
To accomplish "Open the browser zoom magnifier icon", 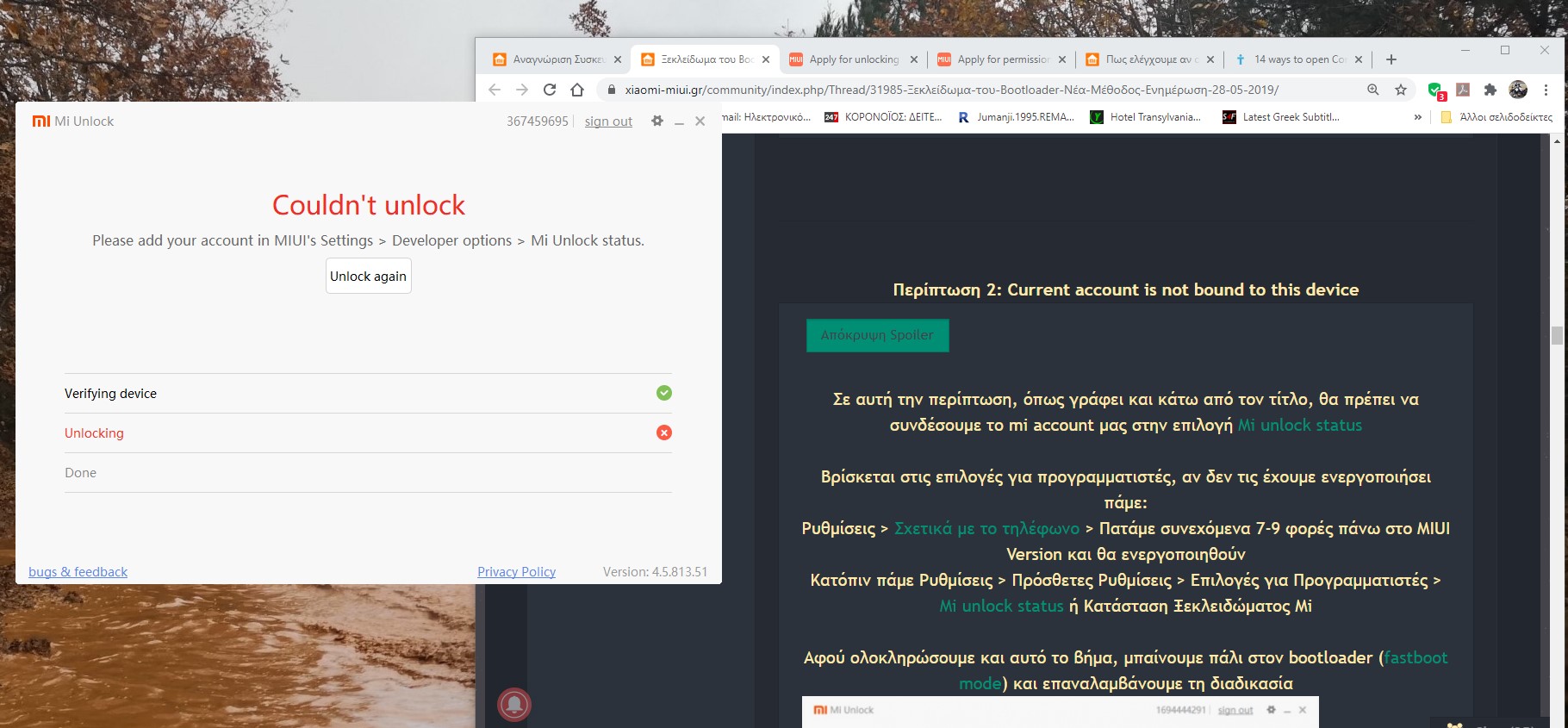I will [1373, 90].
